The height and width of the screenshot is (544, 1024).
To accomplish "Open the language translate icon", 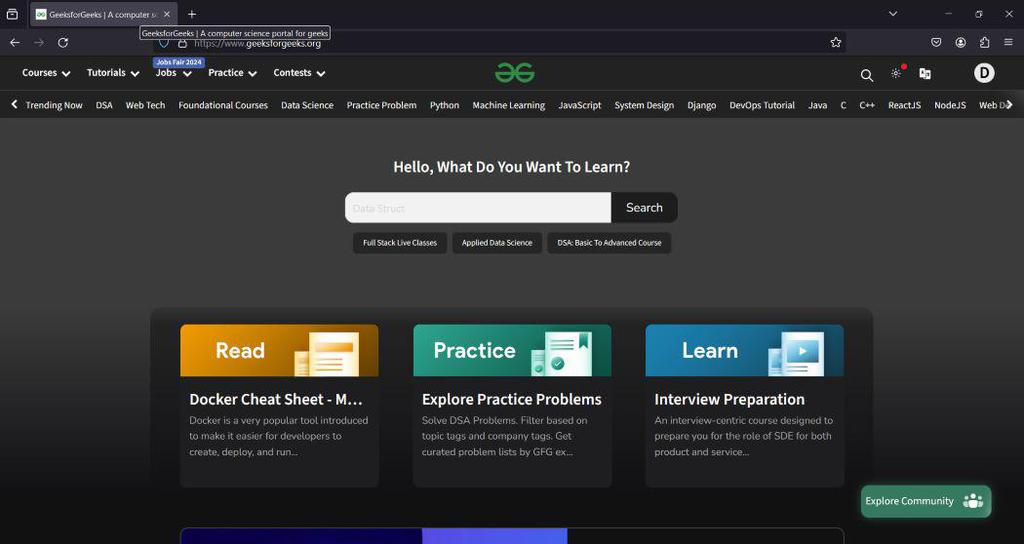I will pyautogui.click(x=925, y=73).
